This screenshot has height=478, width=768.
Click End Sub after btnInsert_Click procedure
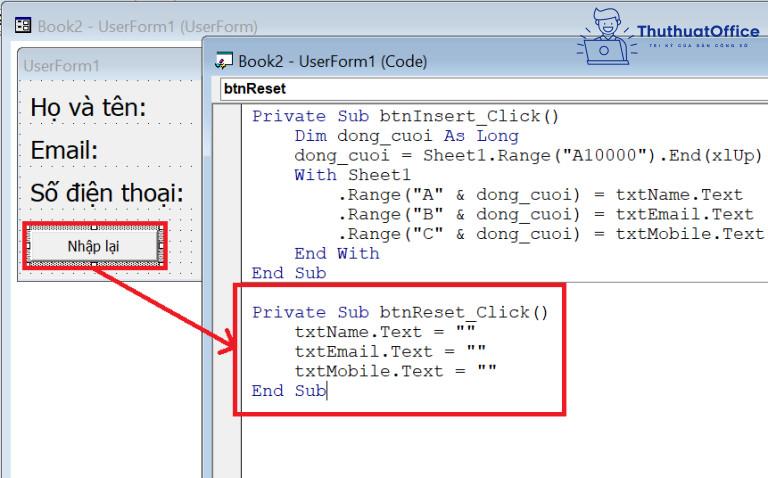coord(289,273)
